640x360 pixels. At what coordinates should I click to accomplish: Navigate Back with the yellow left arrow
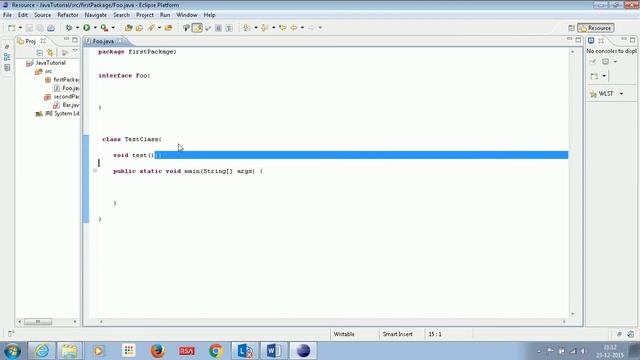pyautogui.click(x=293, y=28)
